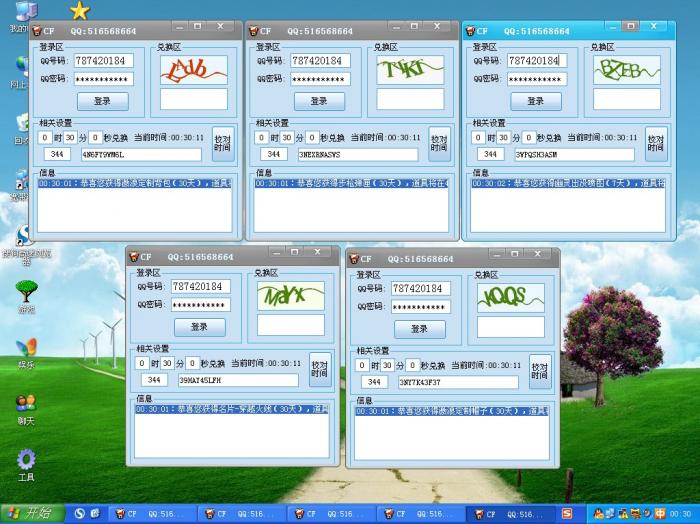Click QQ密码 field in the 4N6FT9WM6L window

click(x=104, y=79)
